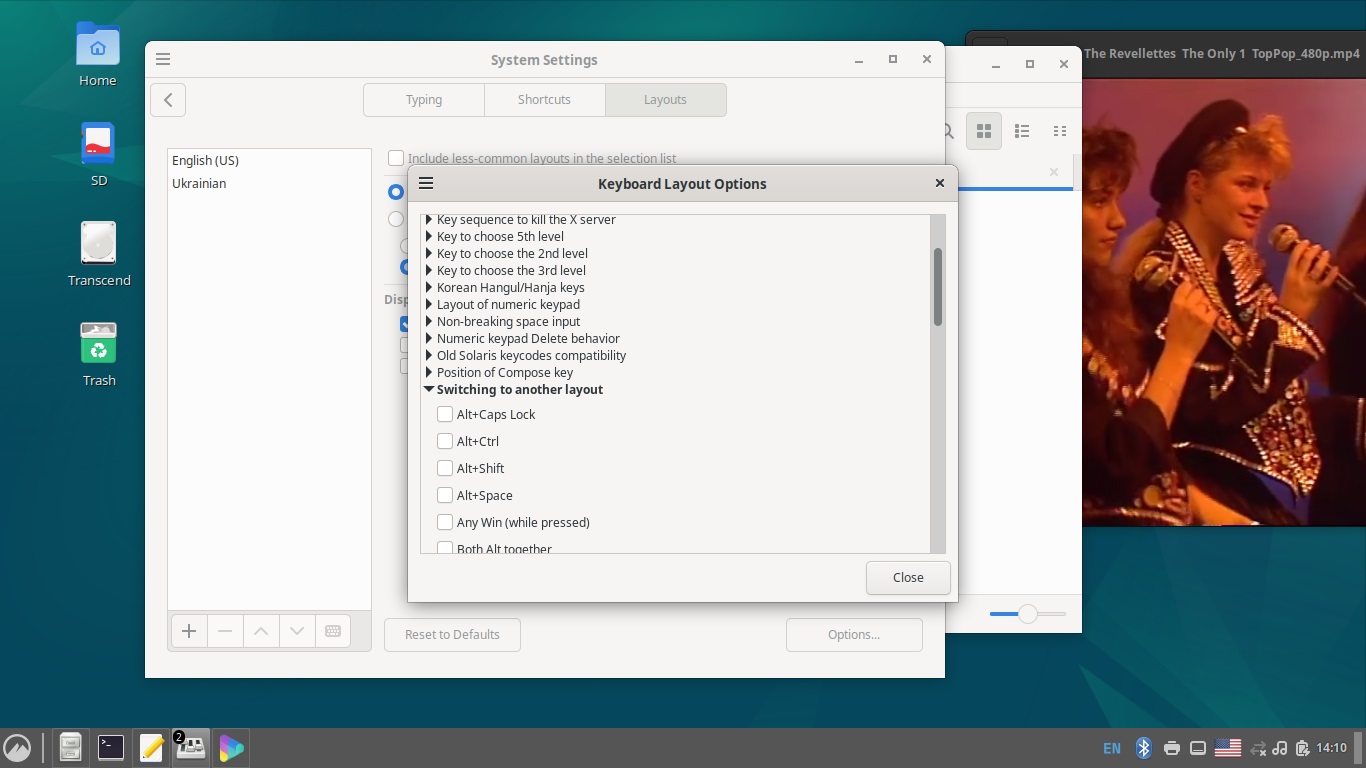Launch the terminal from the taskbar

pos(110,747)
